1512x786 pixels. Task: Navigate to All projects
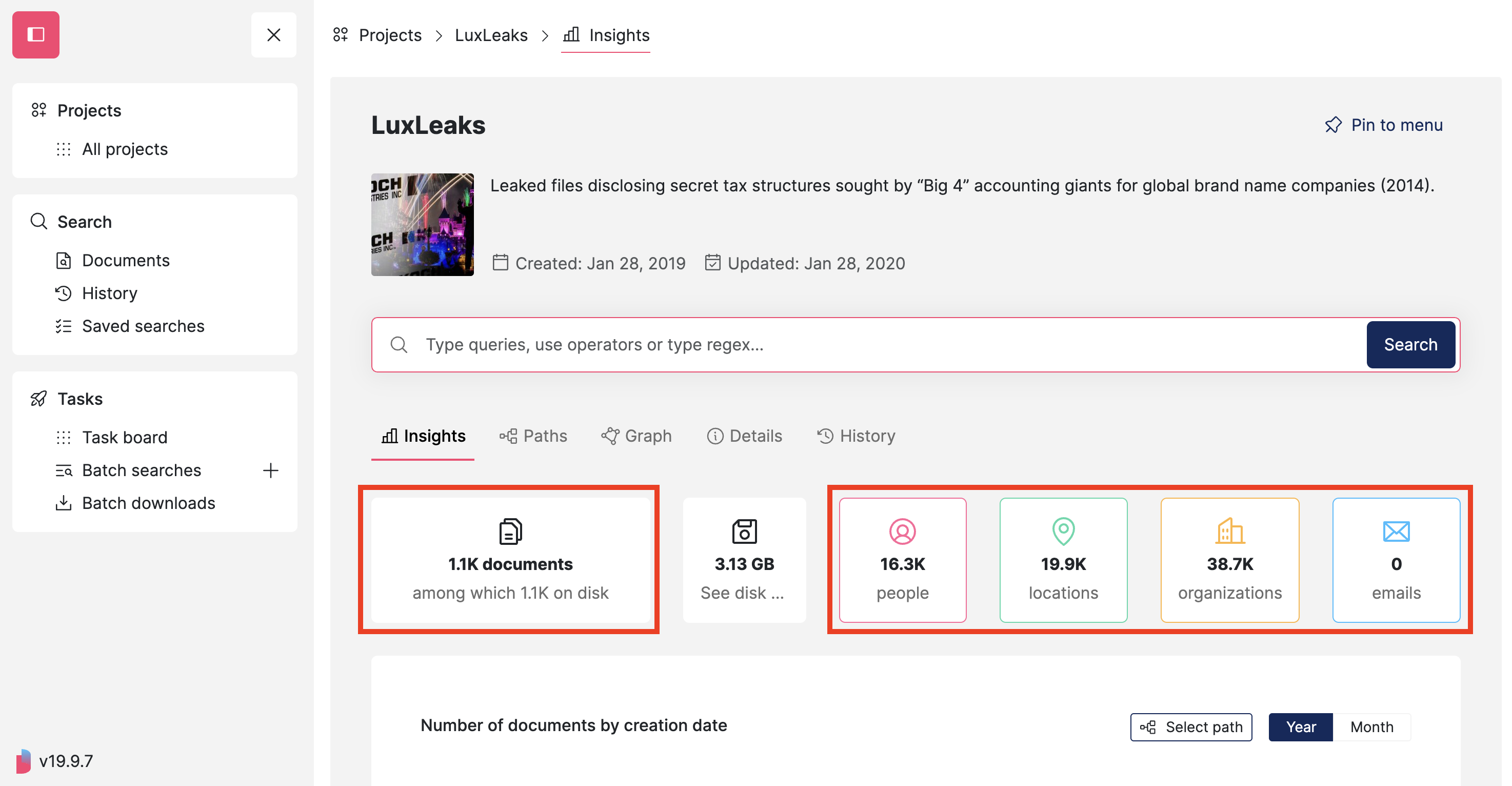coord(125,149)
